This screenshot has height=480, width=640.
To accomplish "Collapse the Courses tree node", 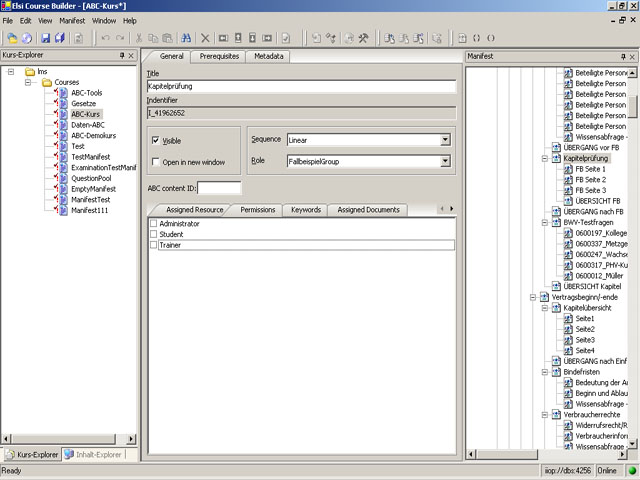I will (x=28, y=82).
